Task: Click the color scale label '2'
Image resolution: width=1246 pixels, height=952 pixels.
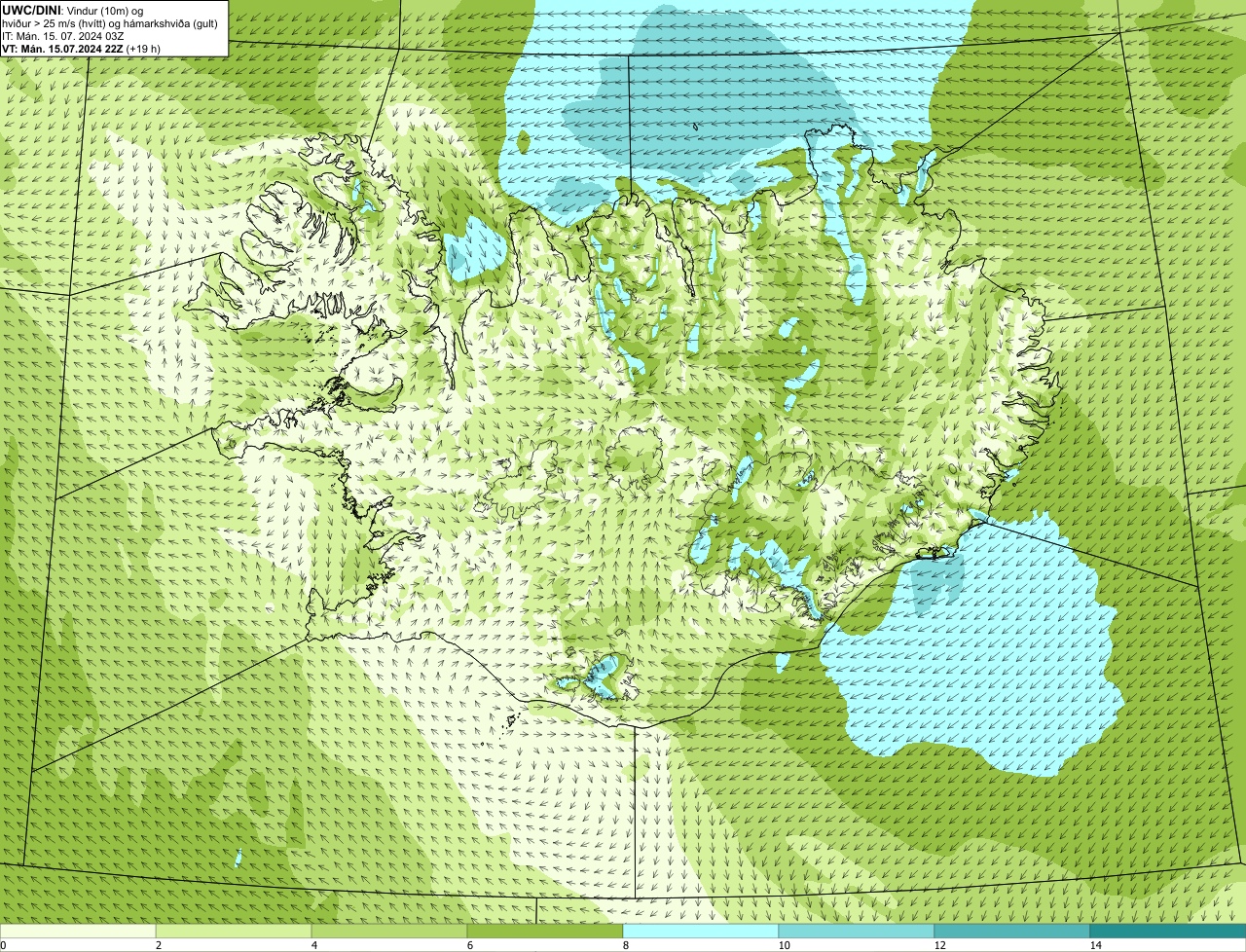Action: [159, 945]
